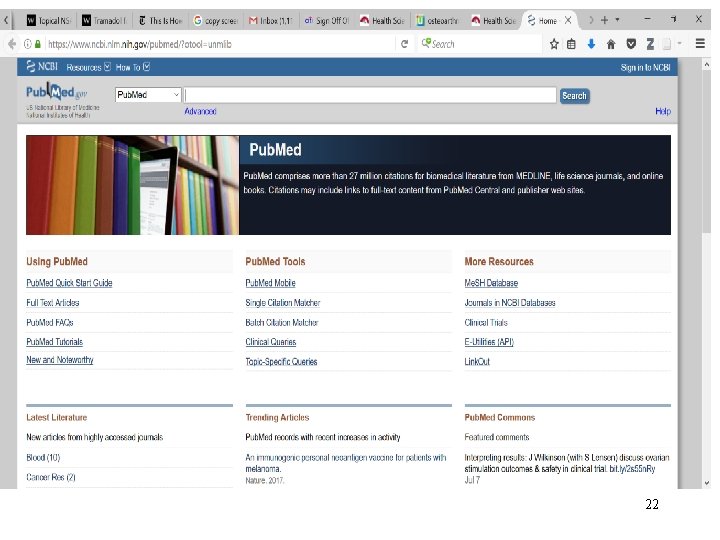Click in the PubMed search query field

(370, 95)
